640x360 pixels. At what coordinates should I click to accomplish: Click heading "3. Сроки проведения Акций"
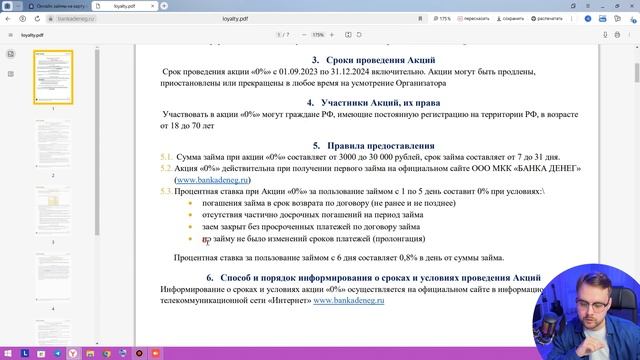373,60
